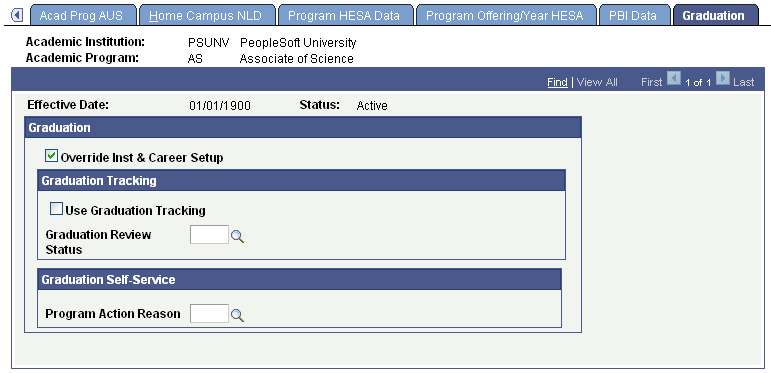Show next row with right arrow

(x=722, y=79)
